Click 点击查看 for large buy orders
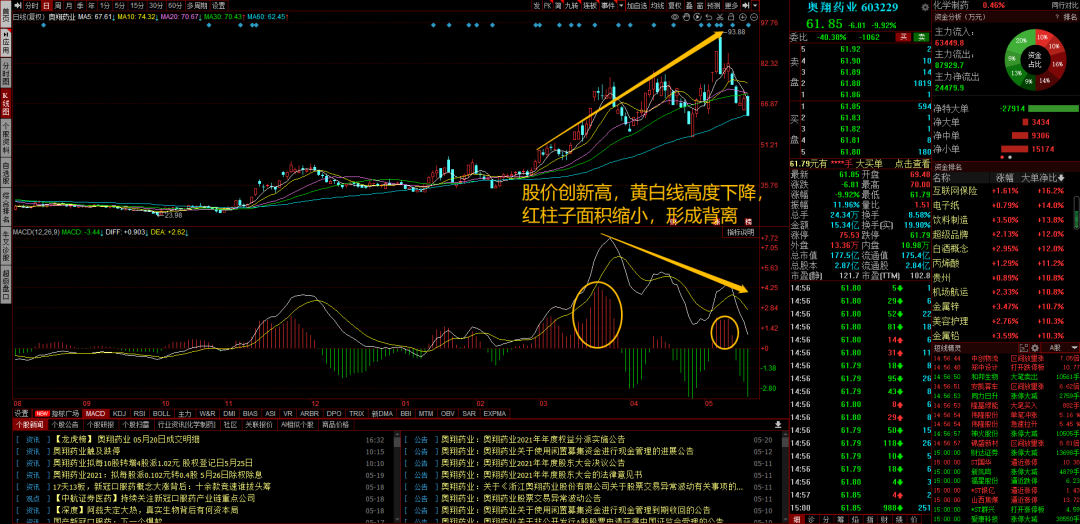 pos(911,164)
